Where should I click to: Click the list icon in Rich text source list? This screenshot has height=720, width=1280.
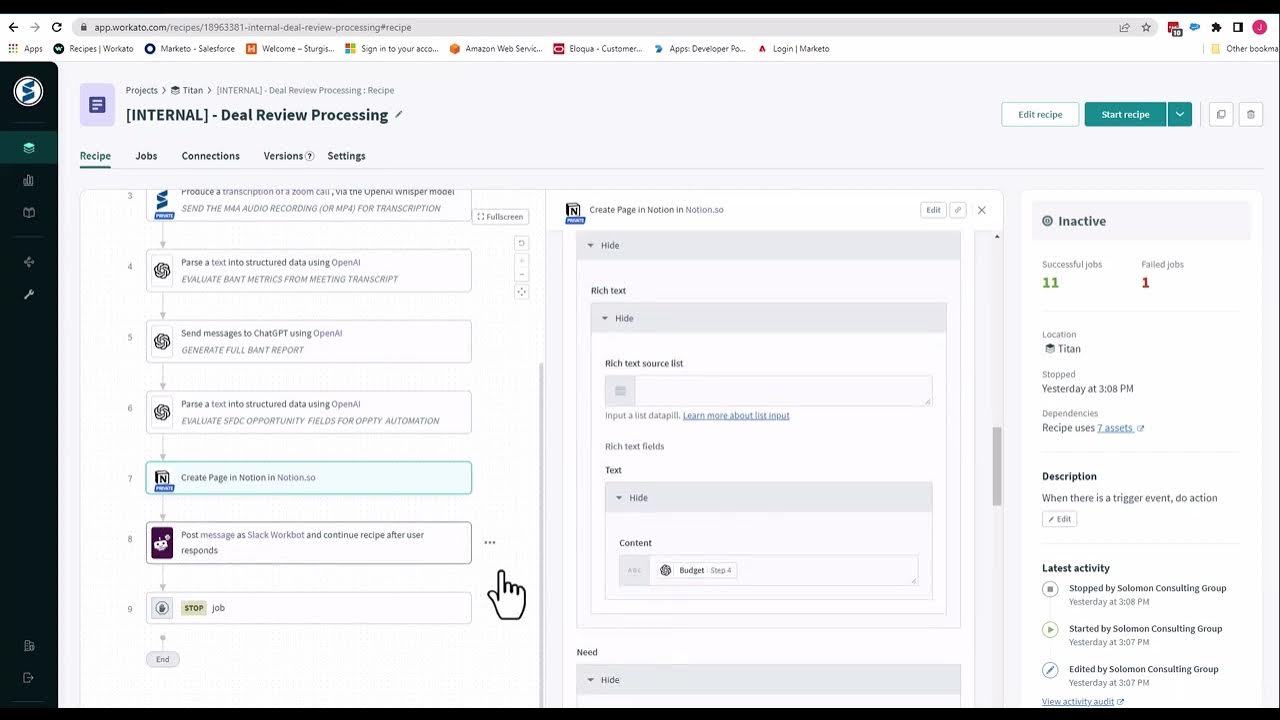point(620,391)
